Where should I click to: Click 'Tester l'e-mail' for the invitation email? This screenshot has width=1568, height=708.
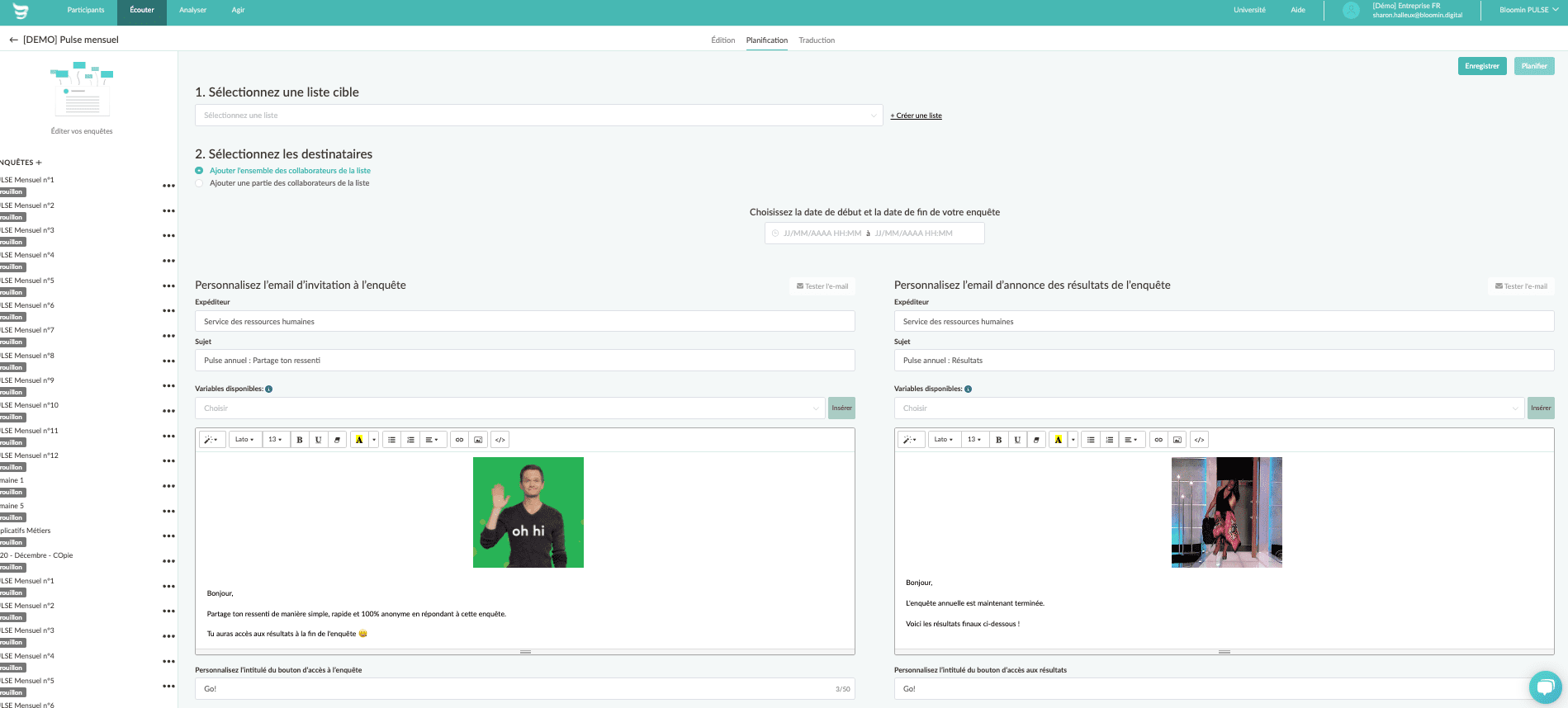(822, 286)
